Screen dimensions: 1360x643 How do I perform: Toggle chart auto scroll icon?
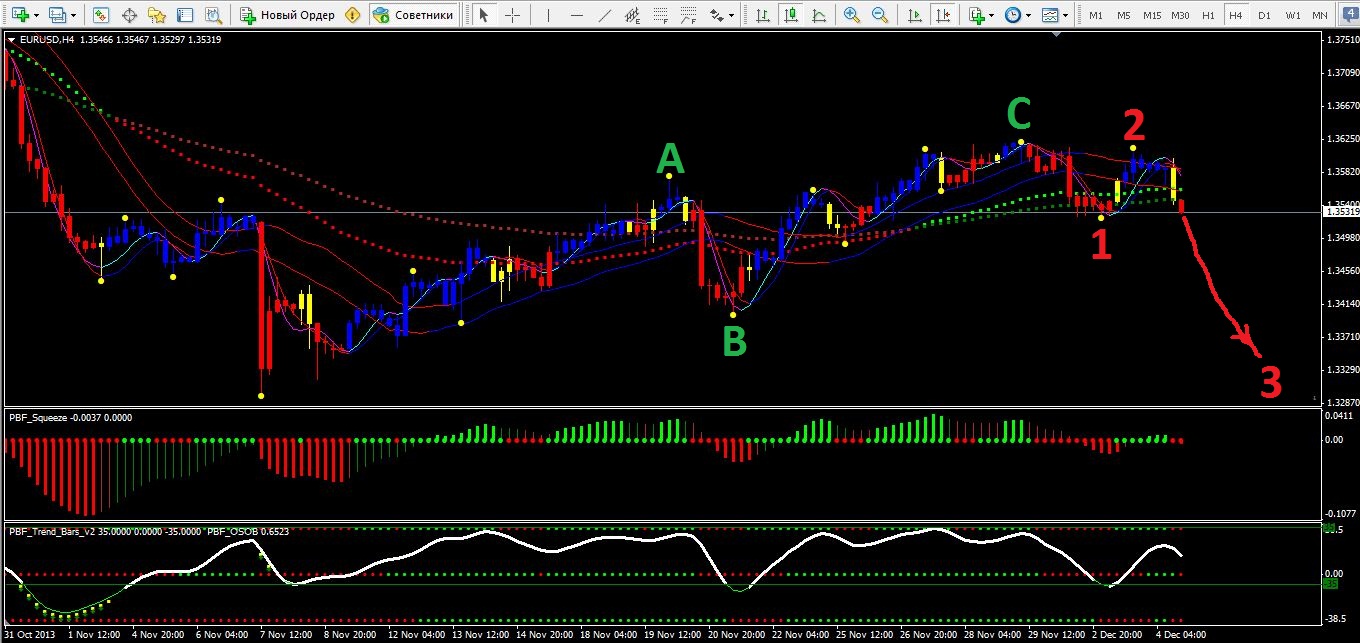[915, 15]
